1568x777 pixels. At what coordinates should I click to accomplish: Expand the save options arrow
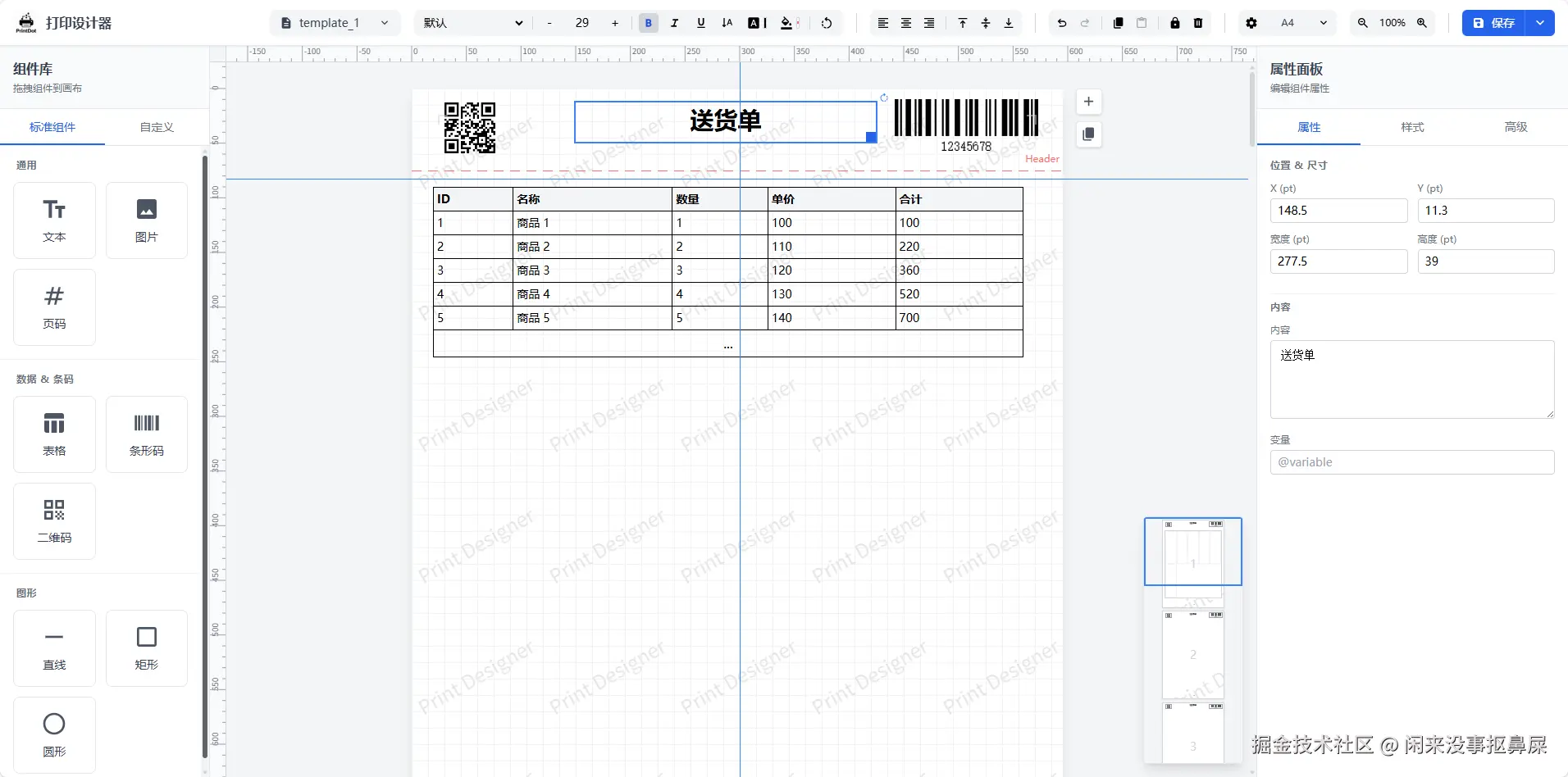pos(1540,23)
